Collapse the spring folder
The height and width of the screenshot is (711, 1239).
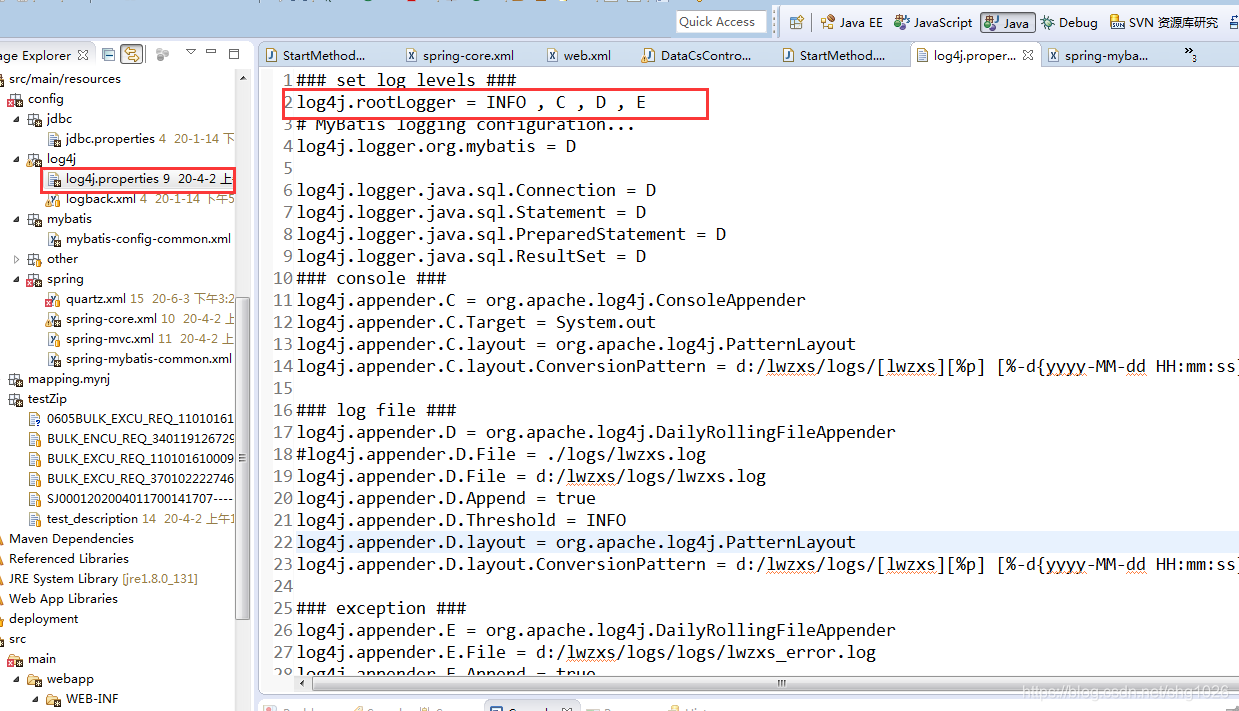[16, 279]
